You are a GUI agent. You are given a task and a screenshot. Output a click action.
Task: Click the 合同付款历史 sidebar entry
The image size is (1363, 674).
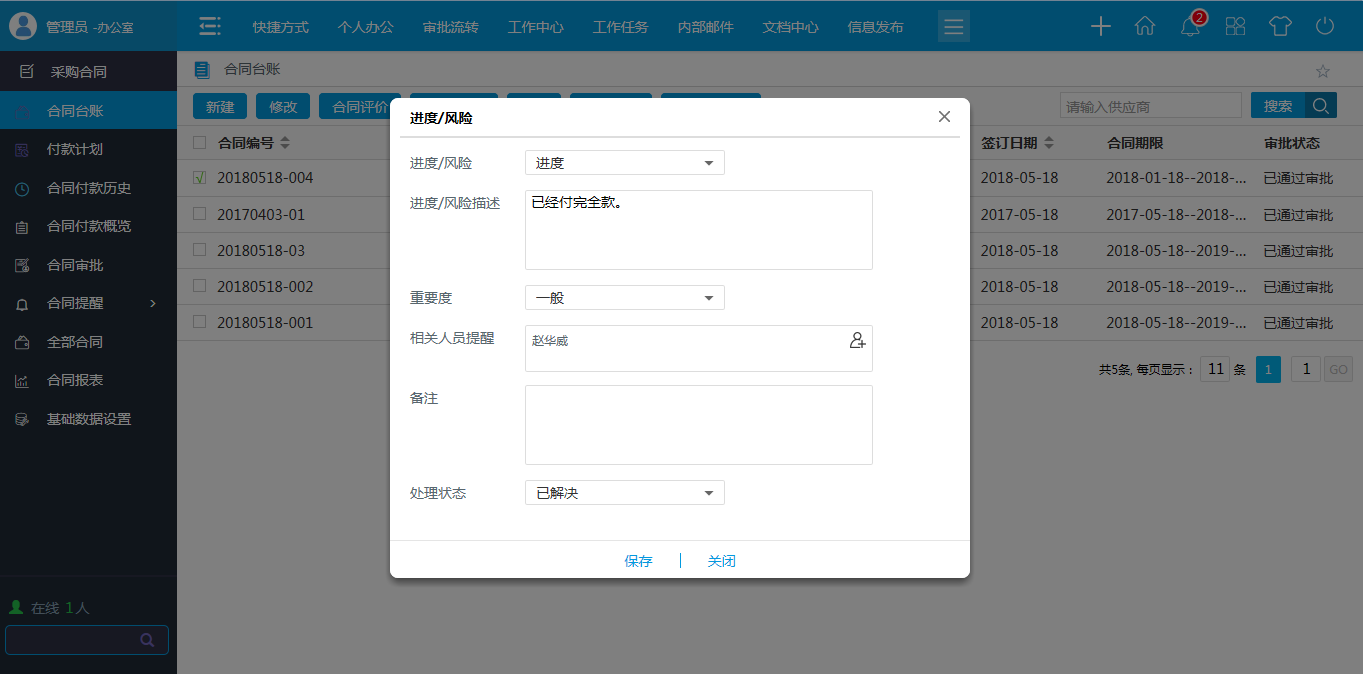coord(87,187)
